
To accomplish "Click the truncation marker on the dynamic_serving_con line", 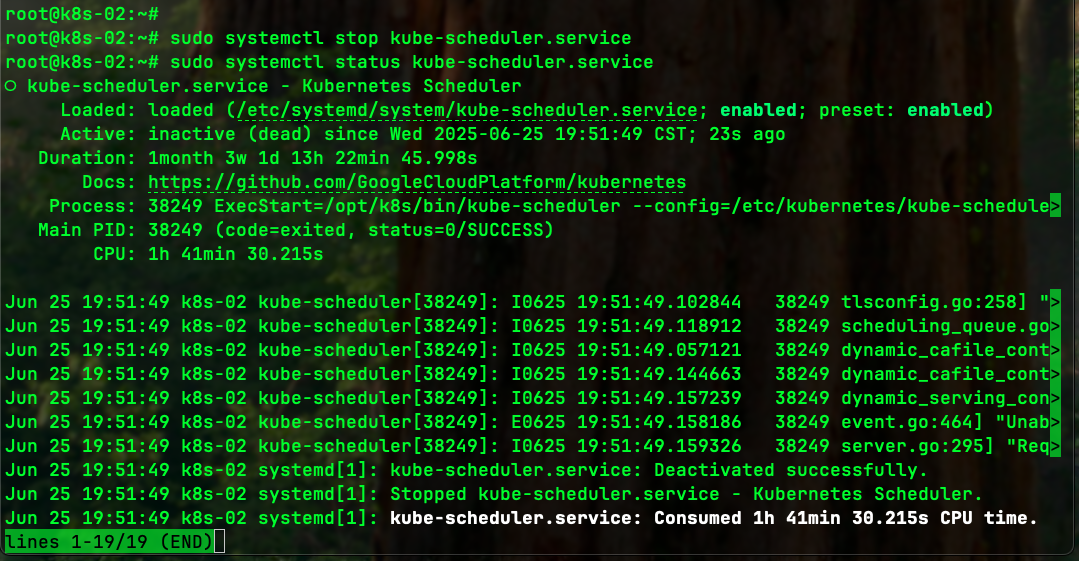I will (x=1055, y=398).
